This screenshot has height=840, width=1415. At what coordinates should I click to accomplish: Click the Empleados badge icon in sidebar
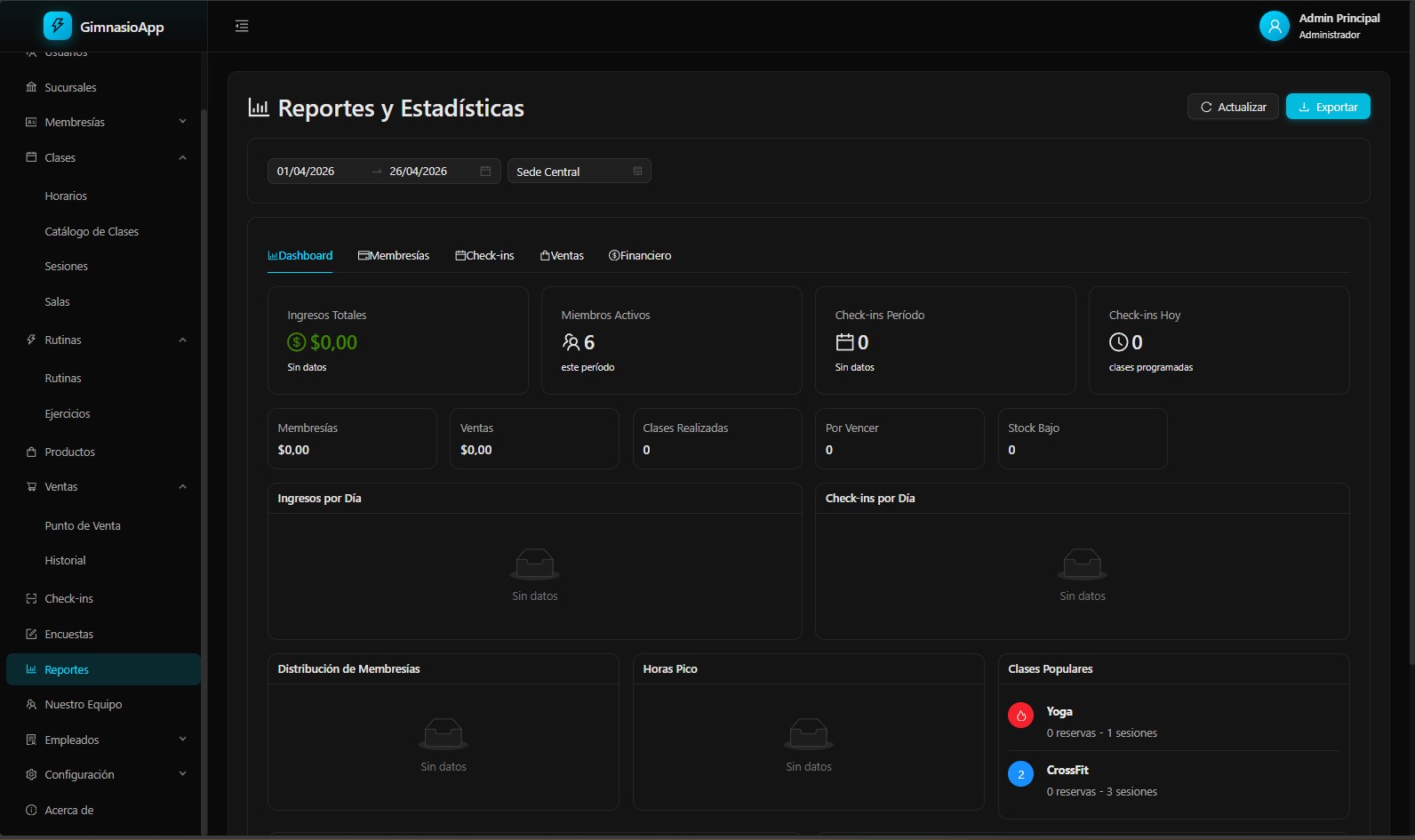(x=31, y=740)
